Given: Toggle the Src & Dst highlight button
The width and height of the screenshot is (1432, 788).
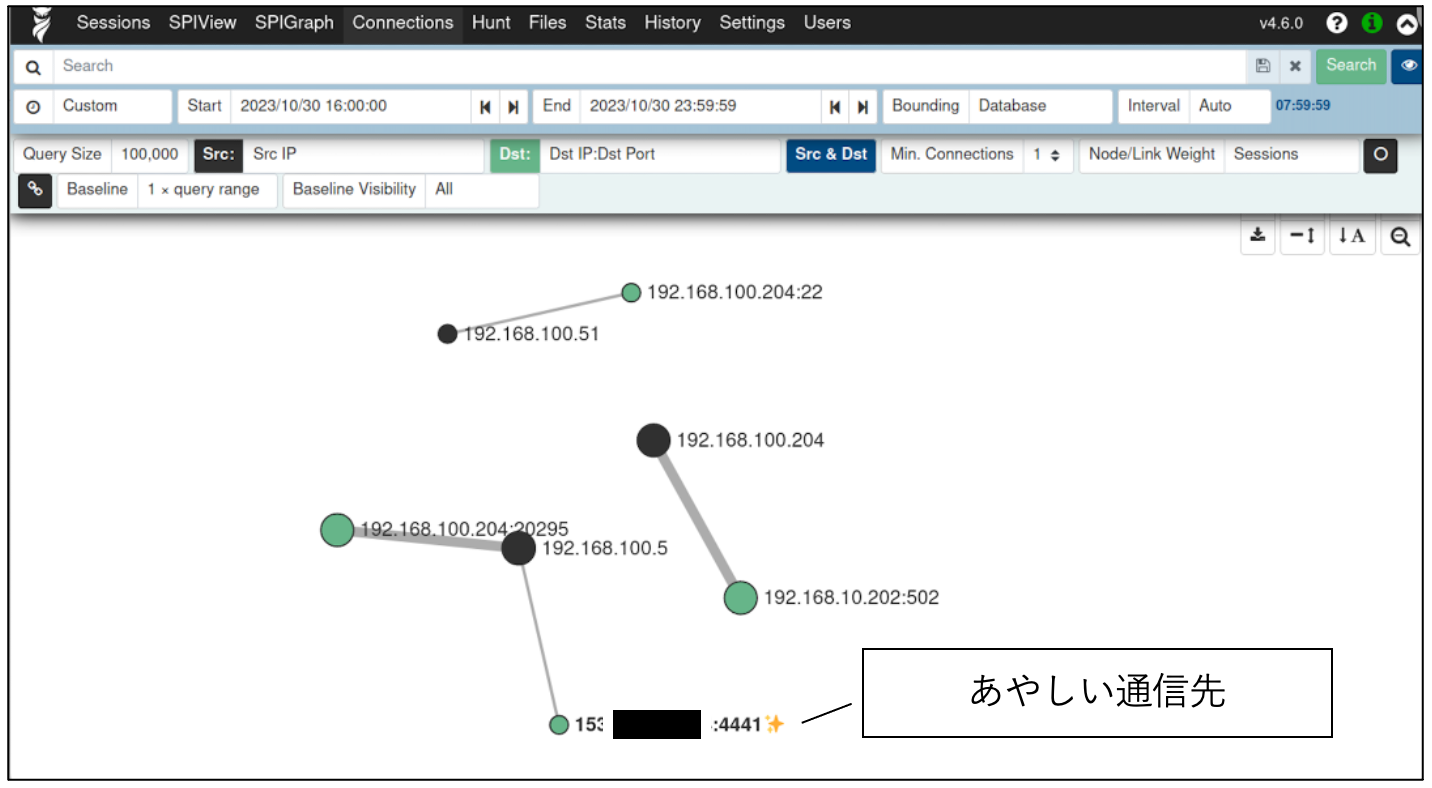Looking at the screenshot, I should tap(830, 155).
